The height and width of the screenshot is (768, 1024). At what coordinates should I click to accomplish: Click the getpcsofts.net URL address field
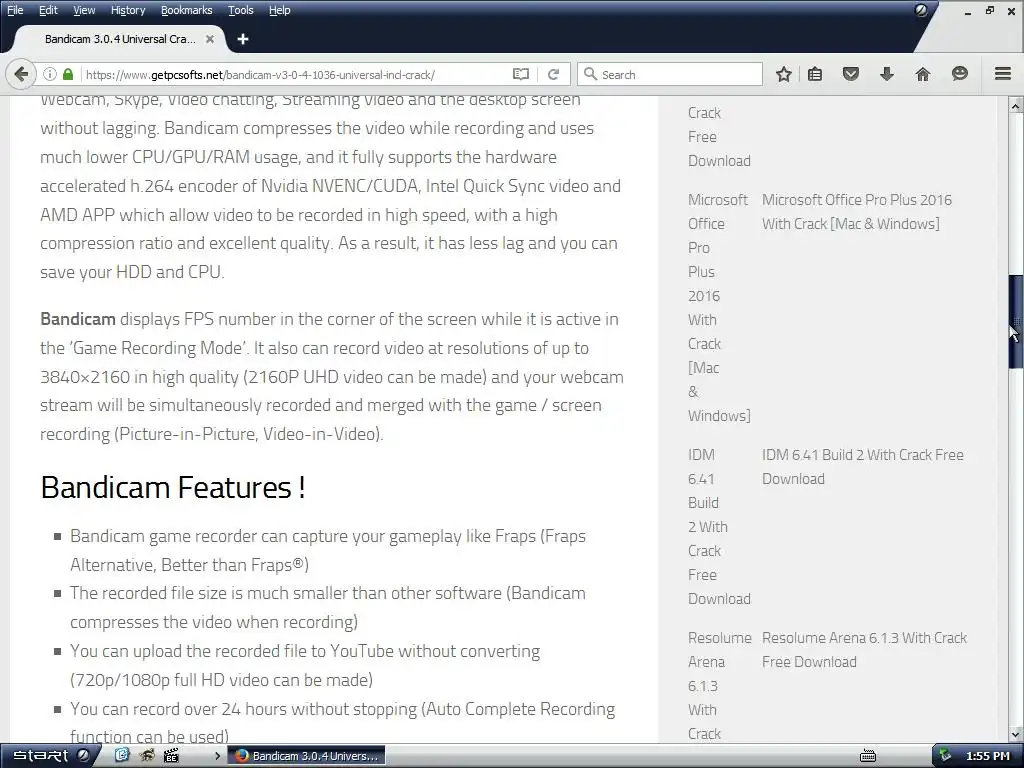click(x=260, y=74)
